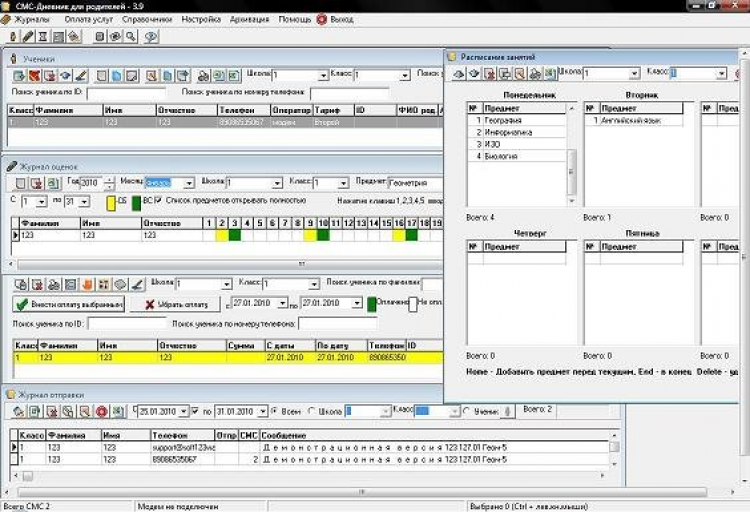Click the magnifier icon in Расписание занятий toolbar

pos(520,74)
